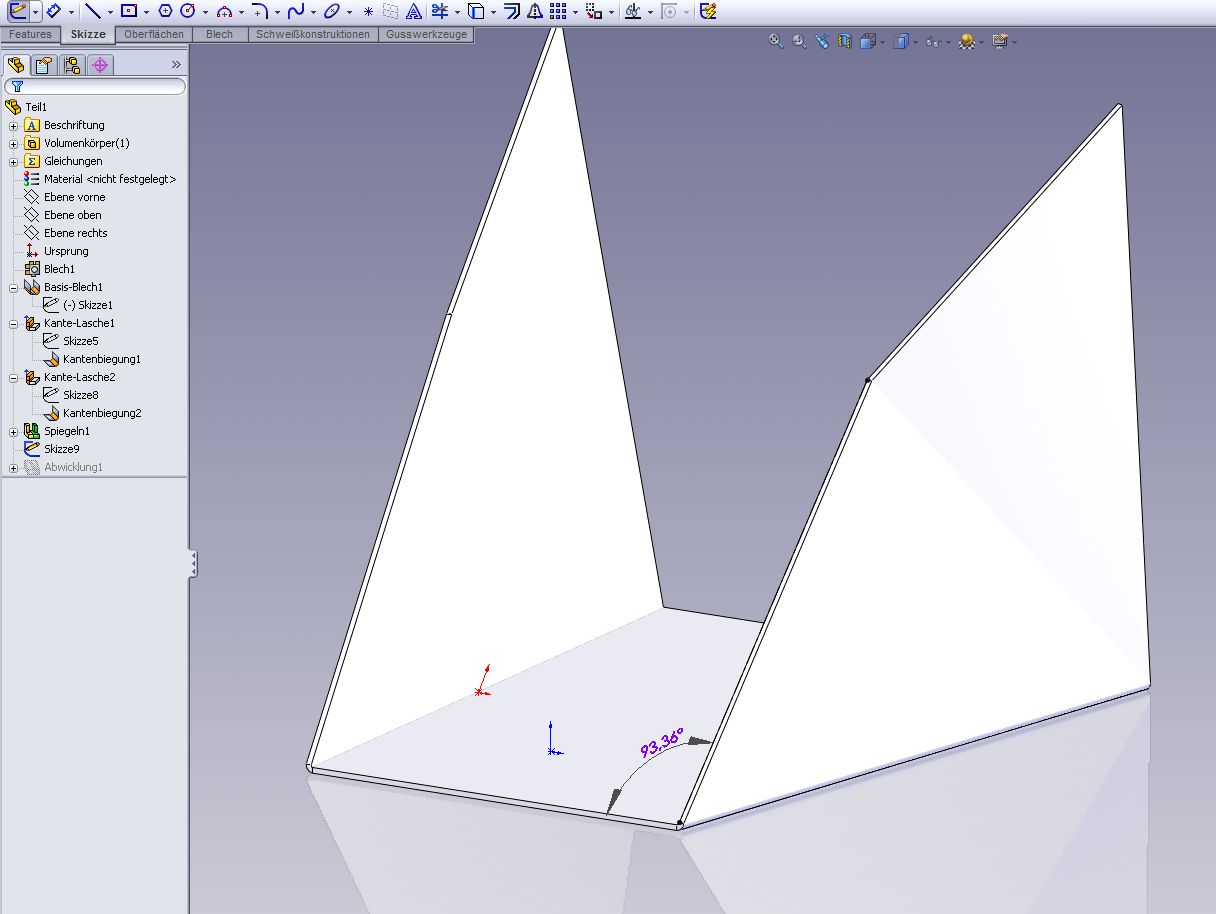This screenshot has width=1216, height=914.
Task: Switch to the Schweißkonstruktionen tab
Action: (x=313, y=34)
